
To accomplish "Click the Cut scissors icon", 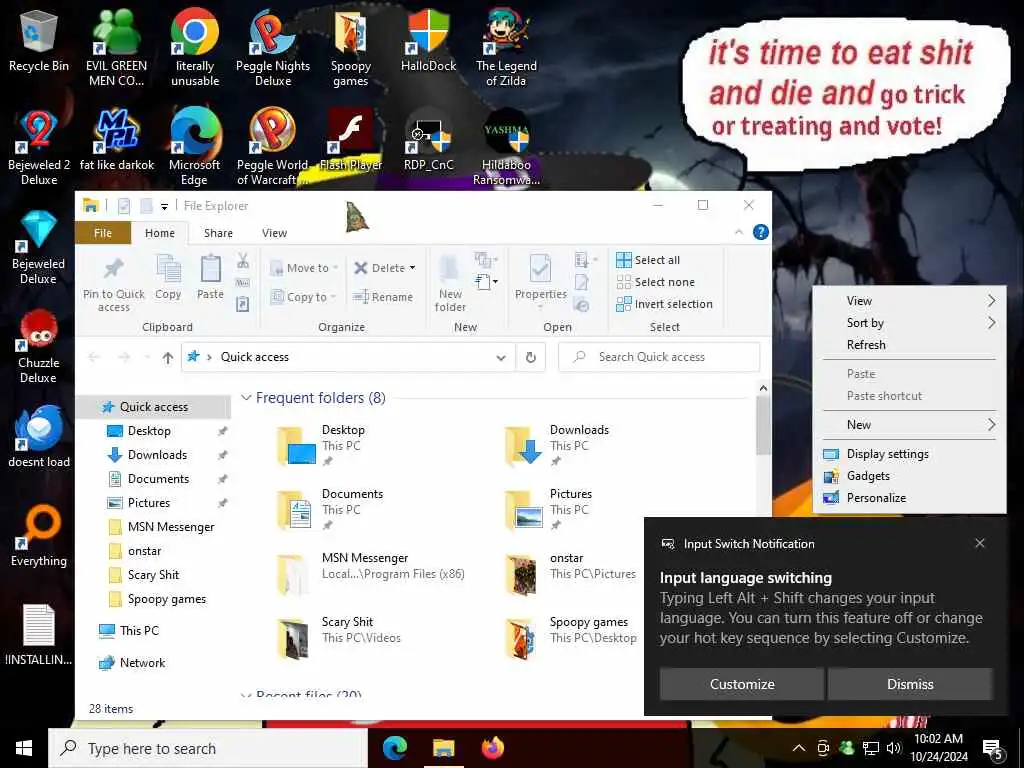I will click(x=243, y=261).
